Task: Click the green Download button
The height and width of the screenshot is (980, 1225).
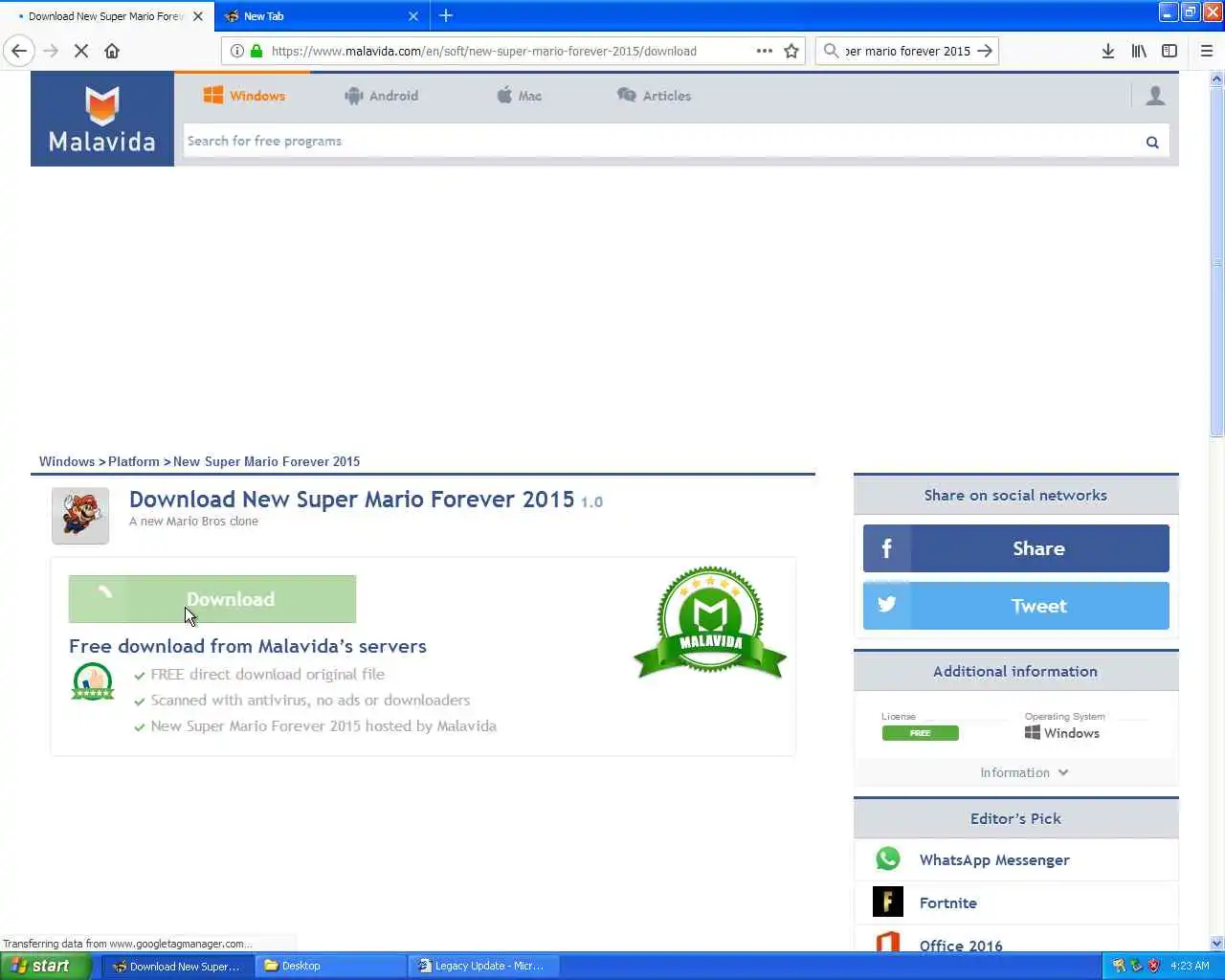Action: (x=212, y=599)
